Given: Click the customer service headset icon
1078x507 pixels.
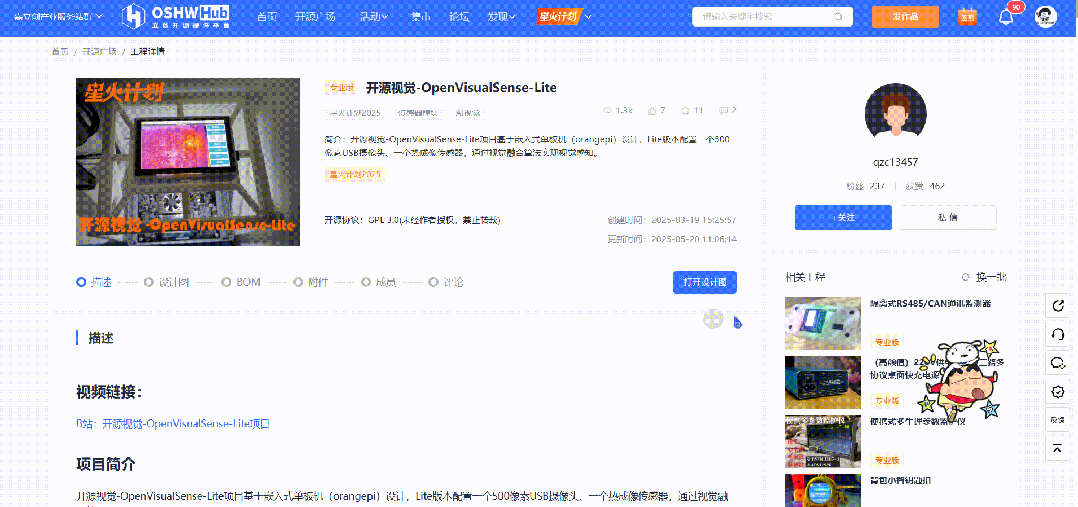Looking at the screenshot, I should [1057, 334].
